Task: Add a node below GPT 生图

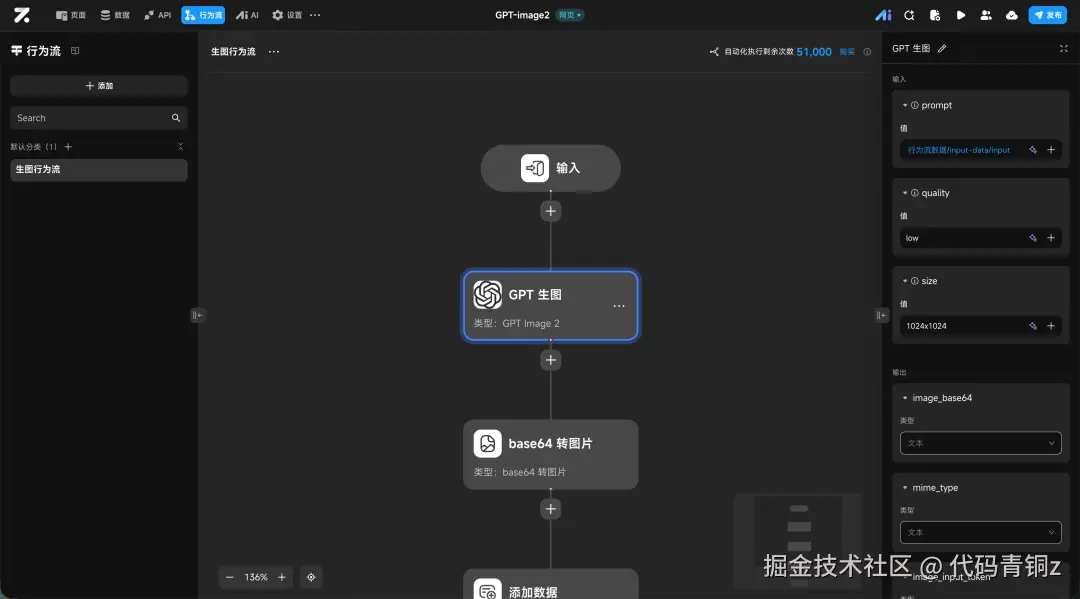Action: coord(550,360)
